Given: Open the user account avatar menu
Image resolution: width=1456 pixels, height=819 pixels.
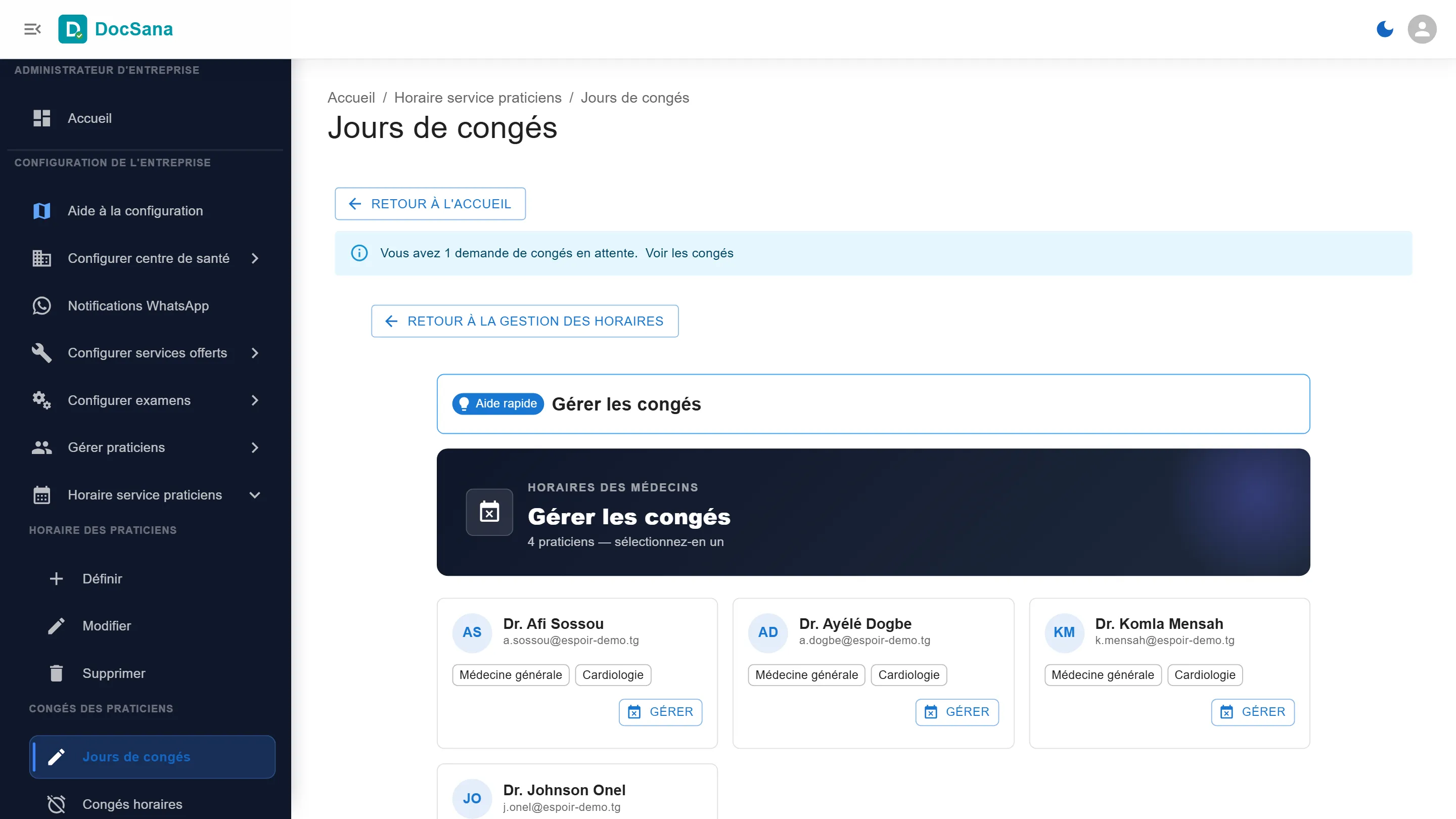Looking at the screenshot, I should pyautogui.click(x=1422, y=29).
